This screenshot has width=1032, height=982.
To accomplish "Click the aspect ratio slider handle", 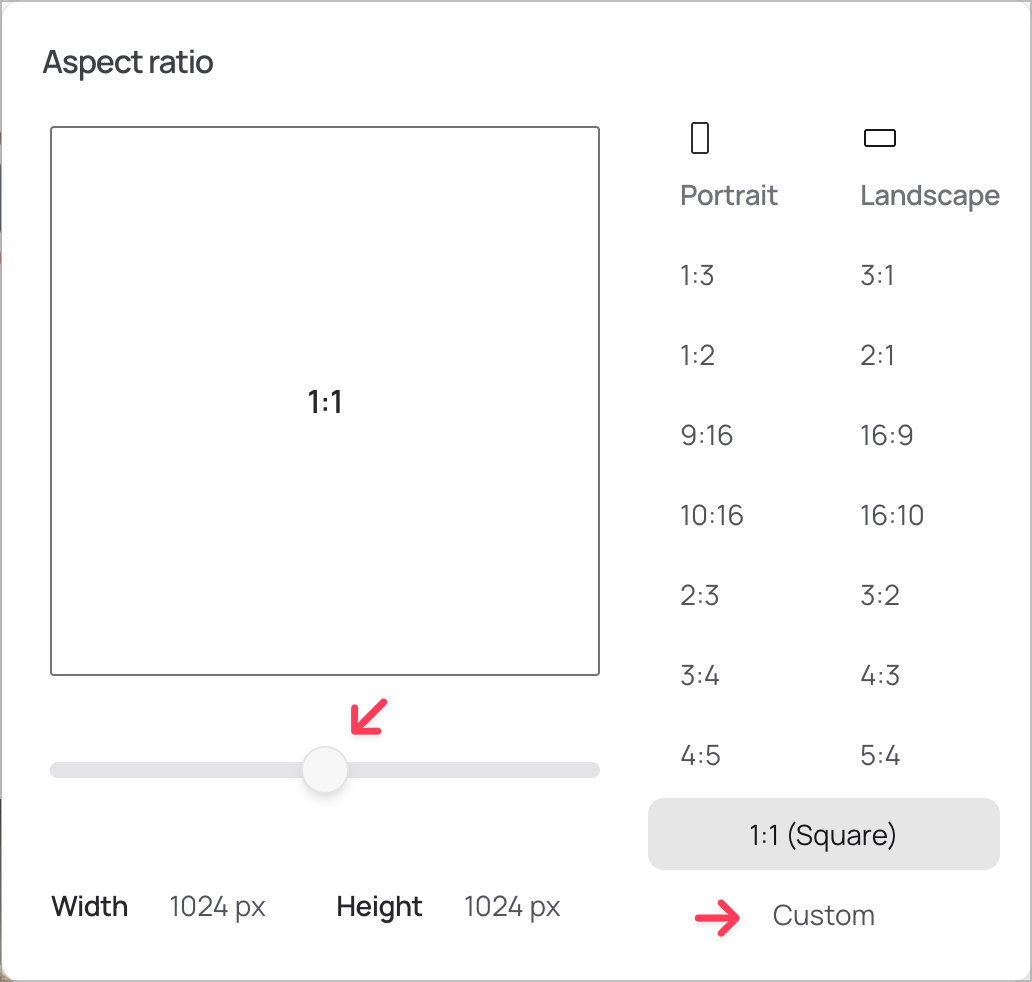I will pyautogui.click(x=324, y=770).
